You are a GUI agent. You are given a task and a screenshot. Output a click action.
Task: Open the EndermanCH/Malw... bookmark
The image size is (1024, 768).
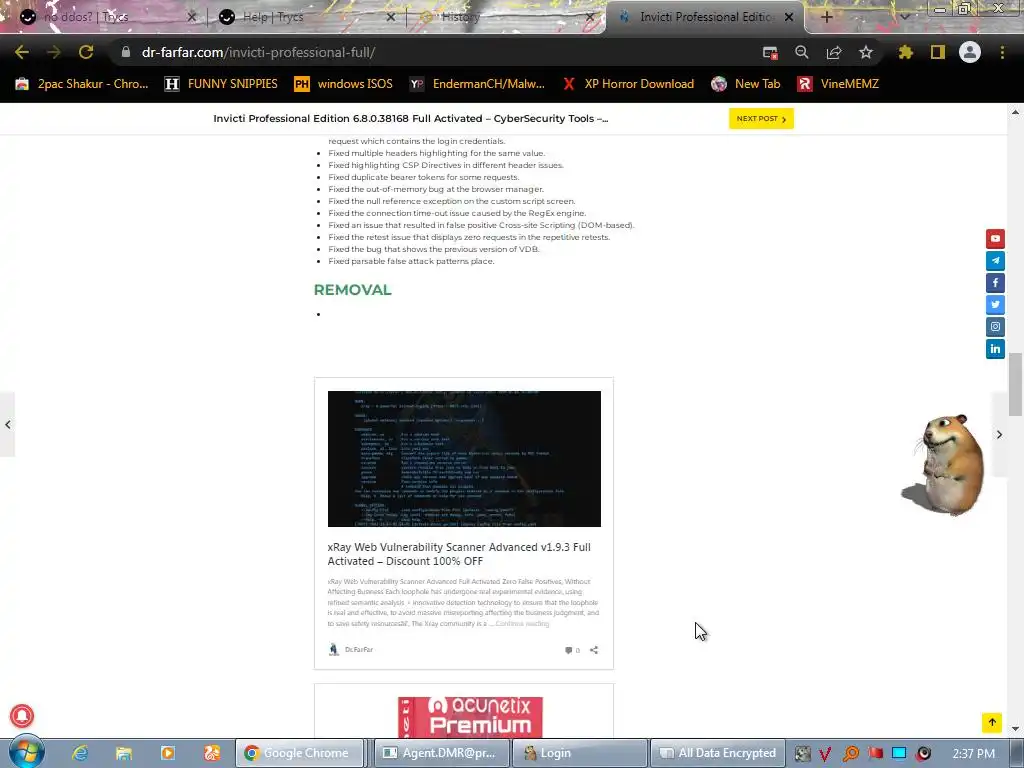coord(477,84)
